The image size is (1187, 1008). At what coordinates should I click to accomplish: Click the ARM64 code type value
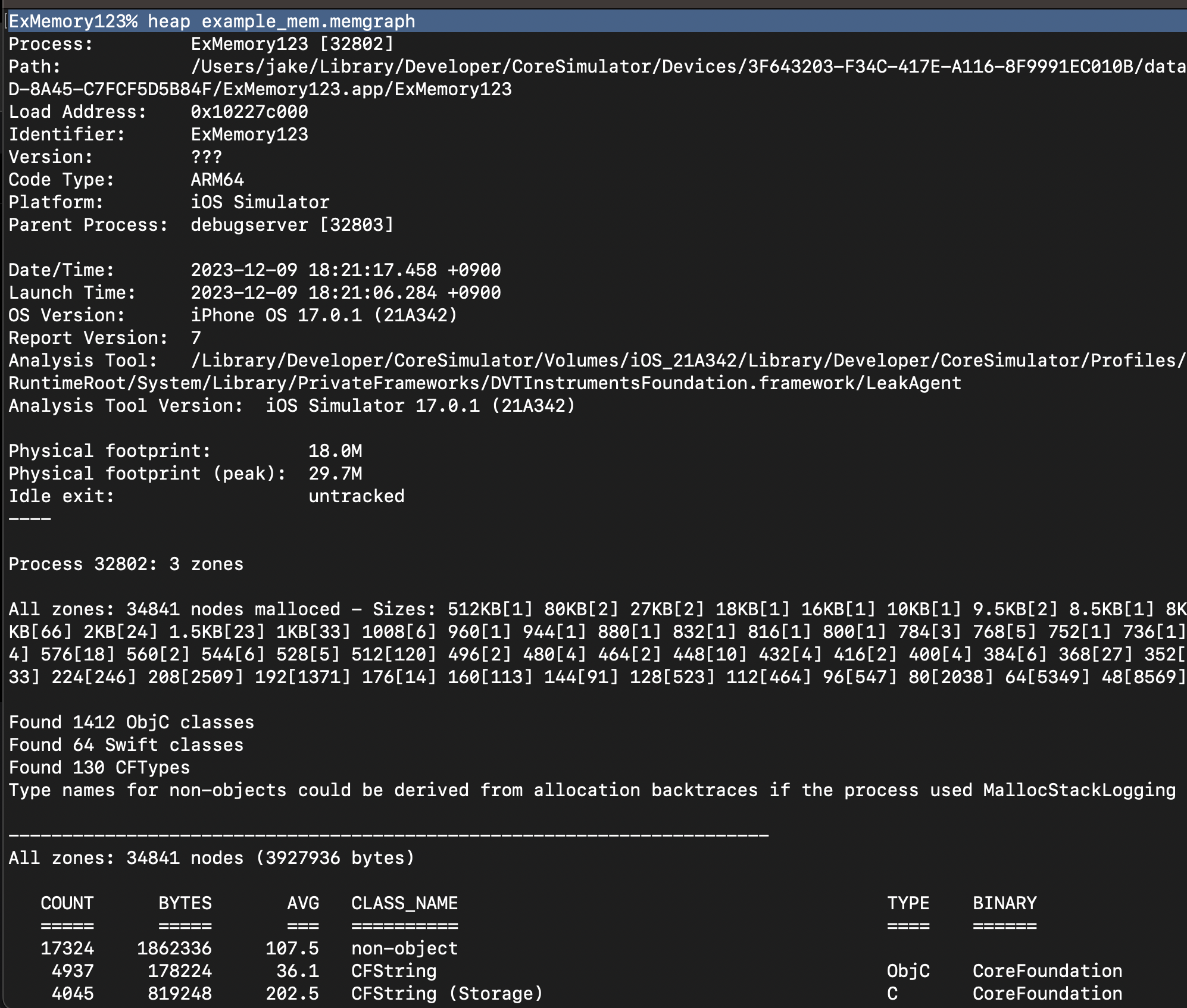point(217,180)
